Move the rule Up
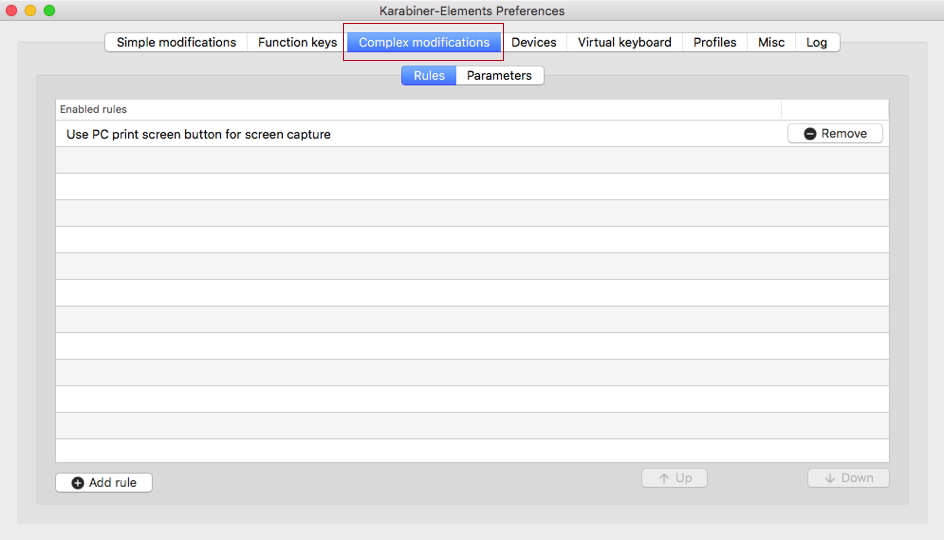This screenshot has width=944, height=540. tap(674, 478)
